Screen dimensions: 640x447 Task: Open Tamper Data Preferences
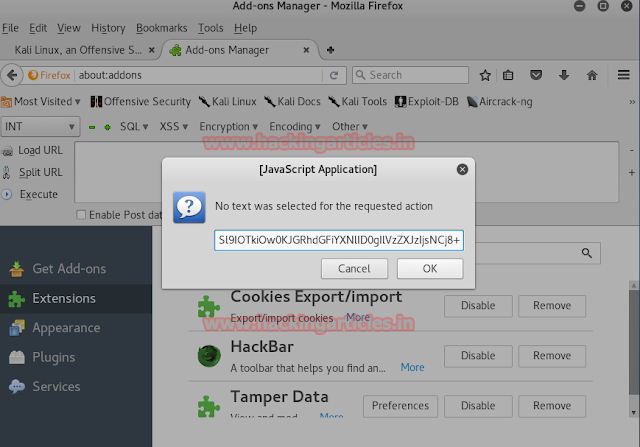[400, 406]
